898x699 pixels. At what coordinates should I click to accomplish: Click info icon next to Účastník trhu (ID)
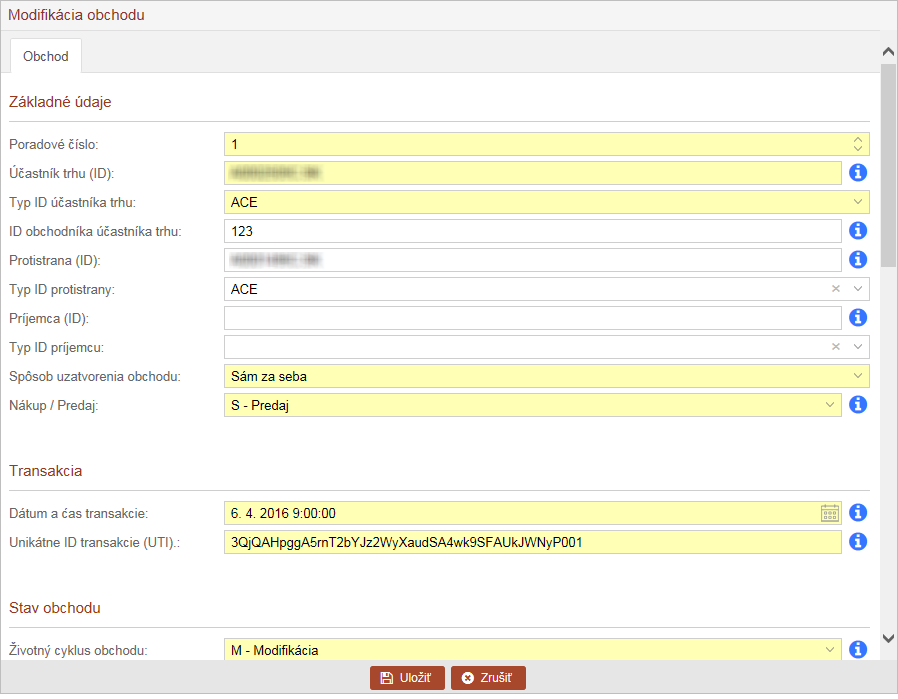857,172
